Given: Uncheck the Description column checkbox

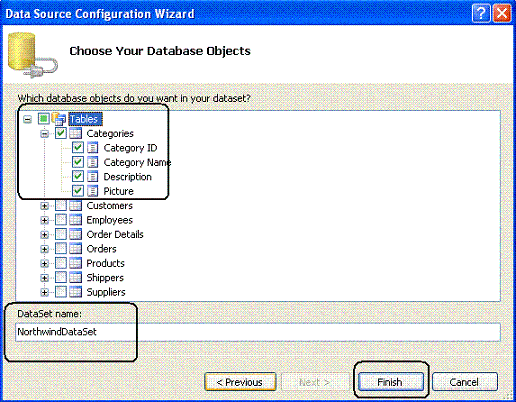Looking at the screenshot, I should click(78, 176).
